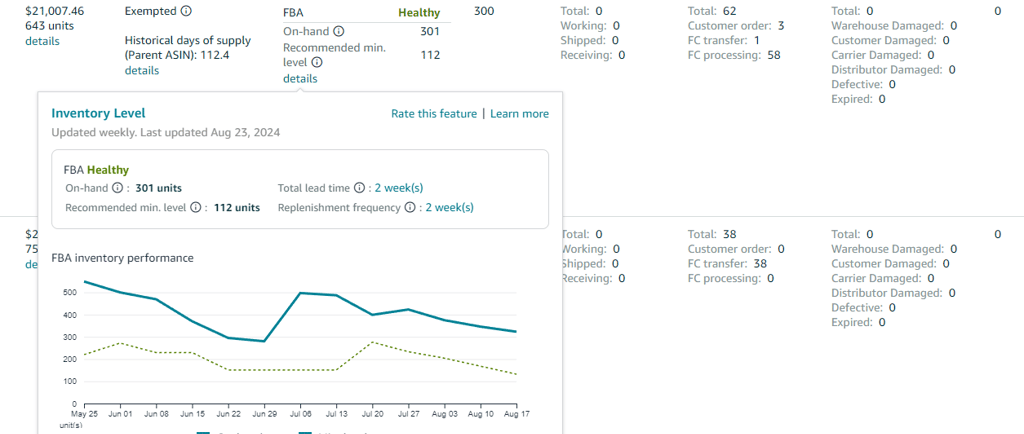Open FC transfer count 38
Screen dimensions: 1024x434
(x=761, y=264)
